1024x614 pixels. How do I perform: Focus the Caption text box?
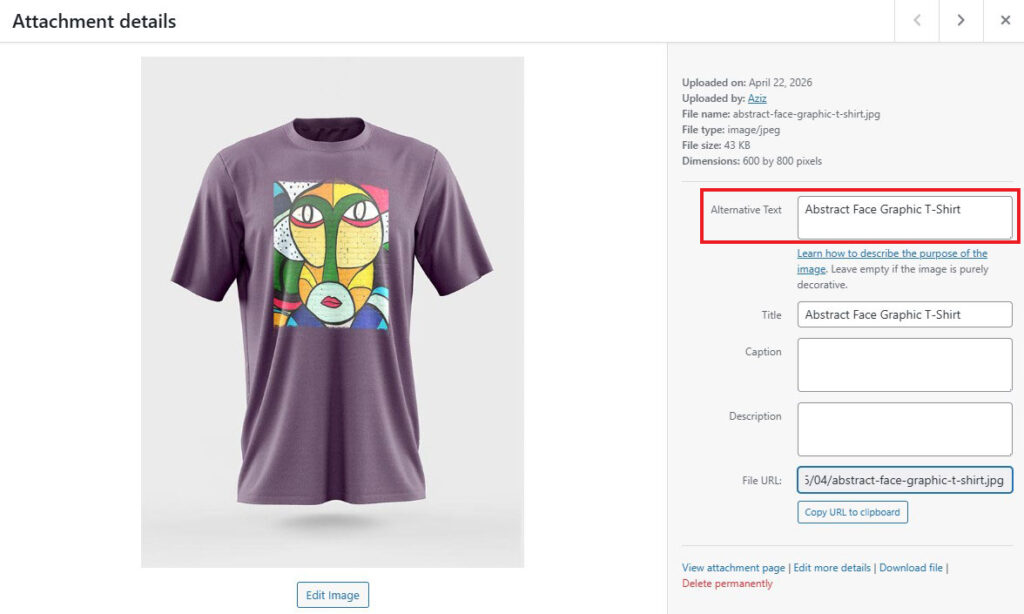[x=904, y=364]
